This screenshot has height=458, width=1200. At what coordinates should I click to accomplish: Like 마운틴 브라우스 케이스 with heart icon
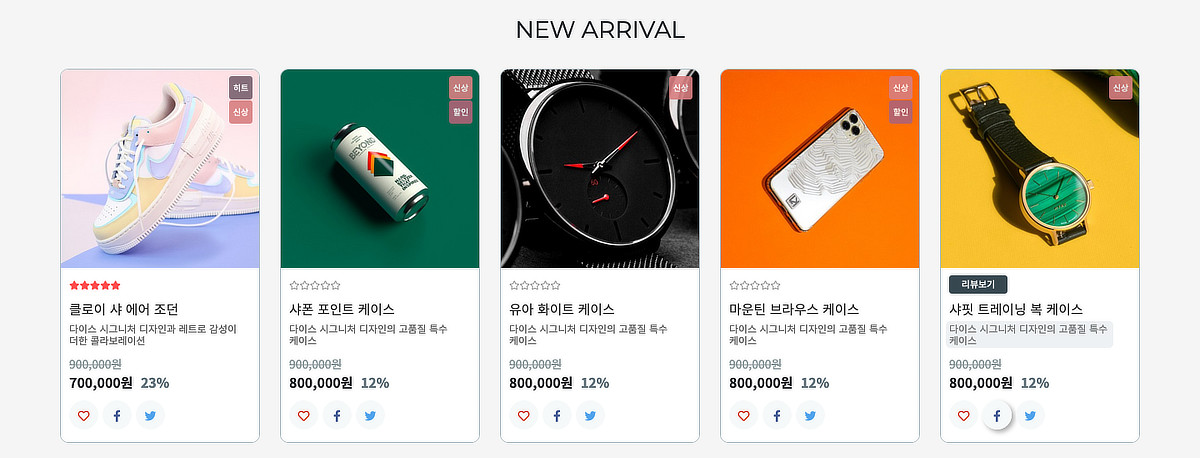click(744, 416)
